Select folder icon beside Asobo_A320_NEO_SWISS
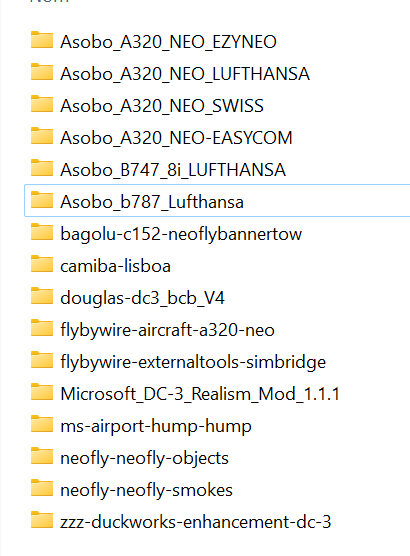The height and width of the screenshot is (556, 410). 42,104
